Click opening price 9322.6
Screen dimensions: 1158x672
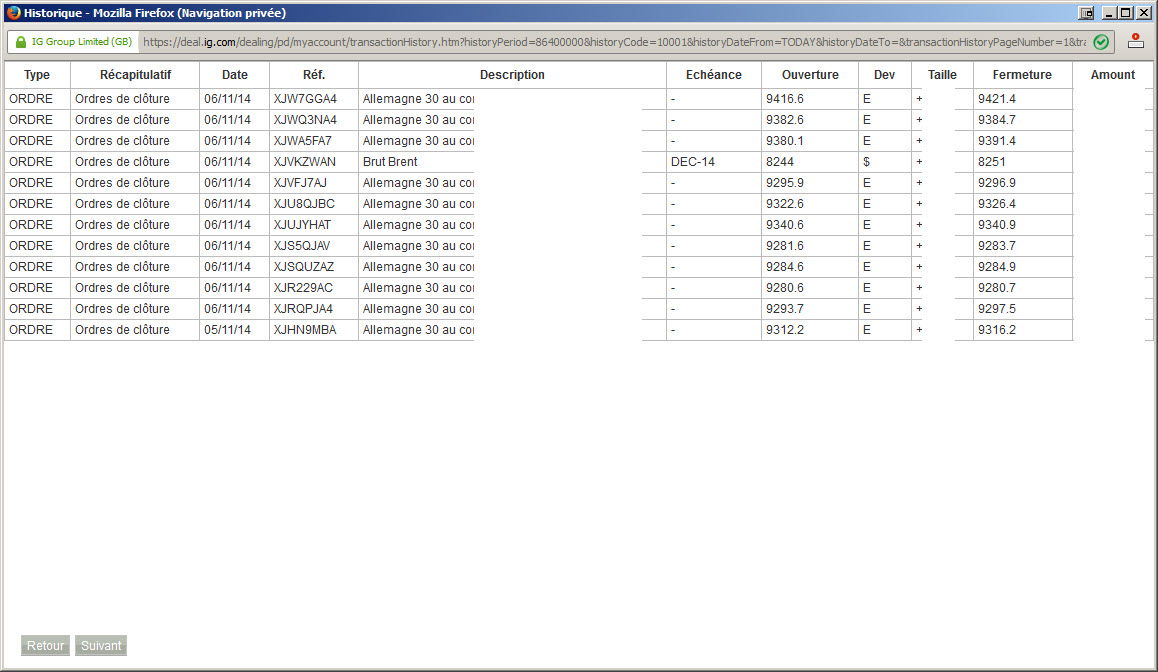(784, 204)
